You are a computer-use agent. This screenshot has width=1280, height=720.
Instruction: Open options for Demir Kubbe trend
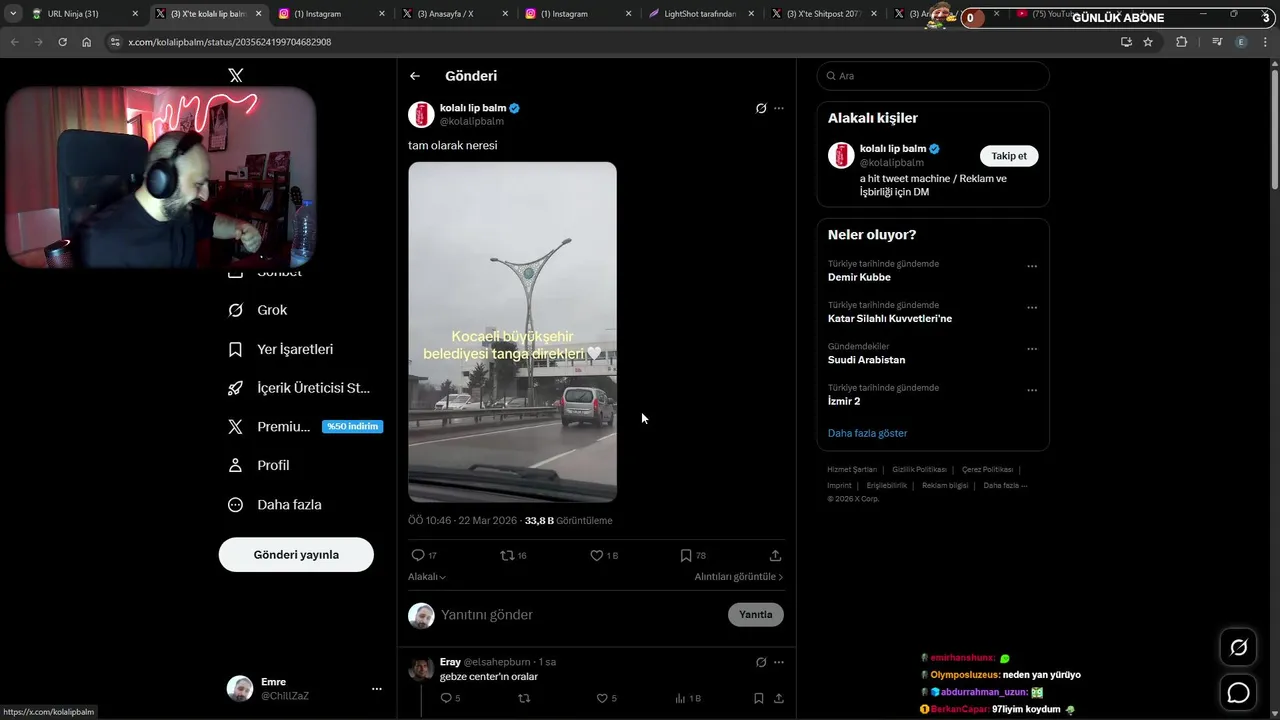click(1032, 267)
